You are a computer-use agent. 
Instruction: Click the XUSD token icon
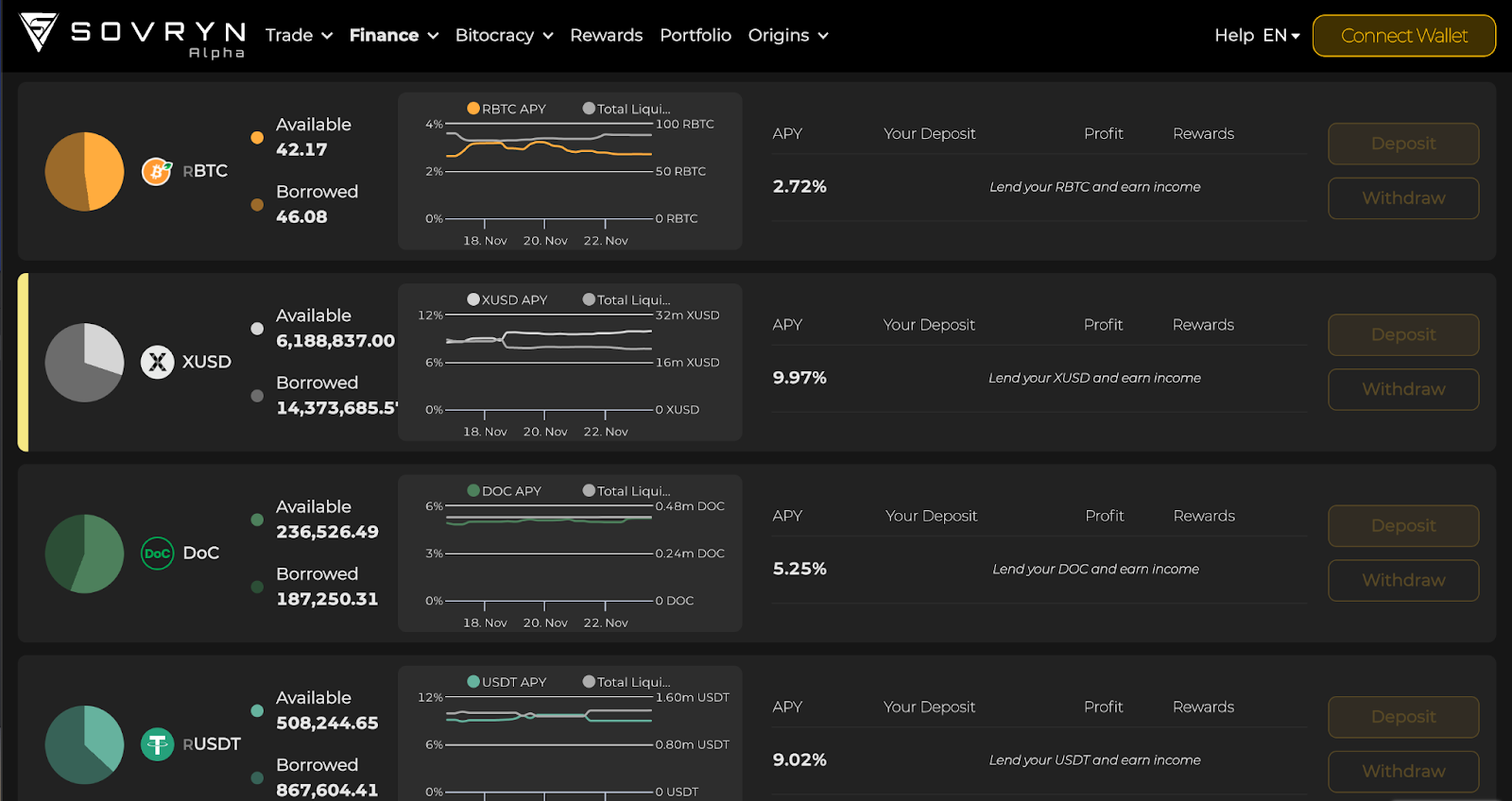(x=158, y=362)
